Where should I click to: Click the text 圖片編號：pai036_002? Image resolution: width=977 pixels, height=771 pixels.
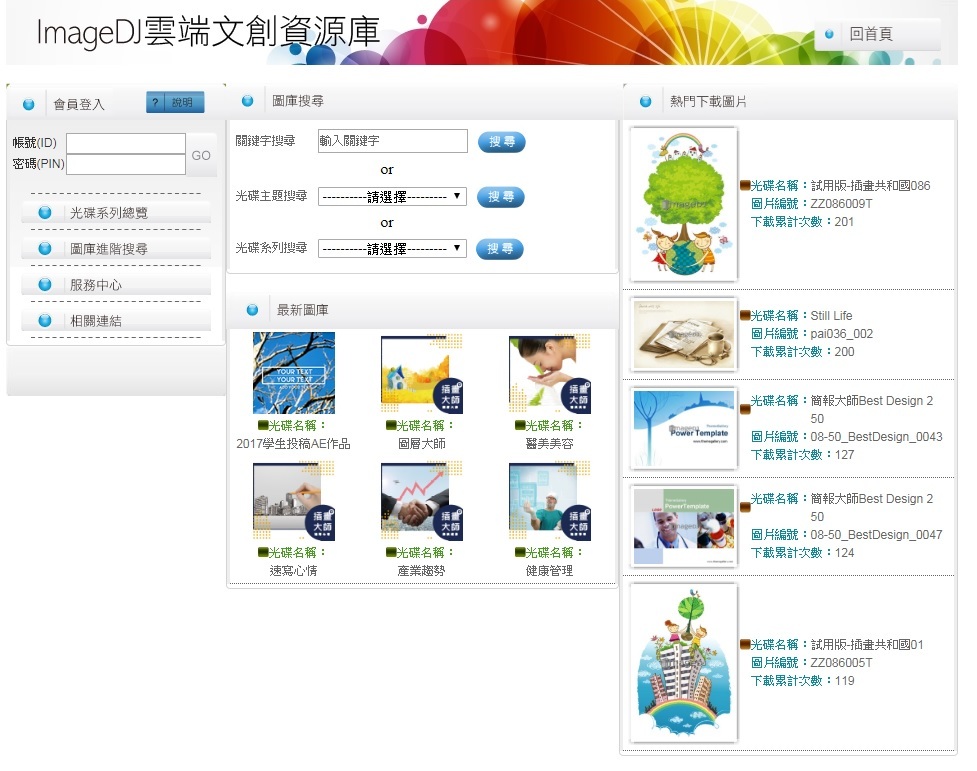[812, 334]
